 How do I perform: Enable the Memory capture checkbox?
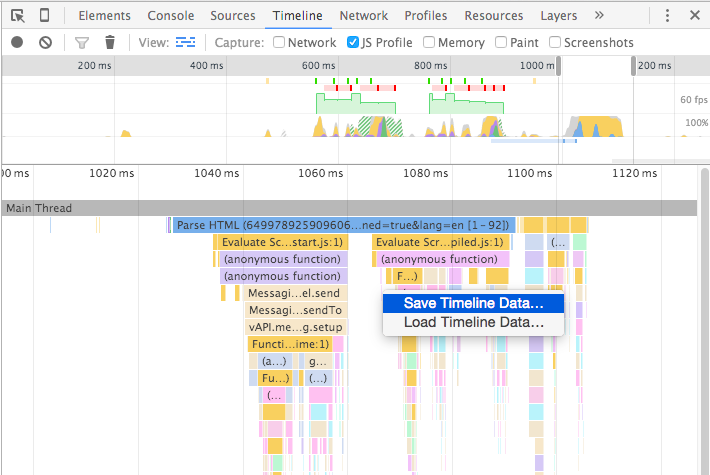pos(429,43)
